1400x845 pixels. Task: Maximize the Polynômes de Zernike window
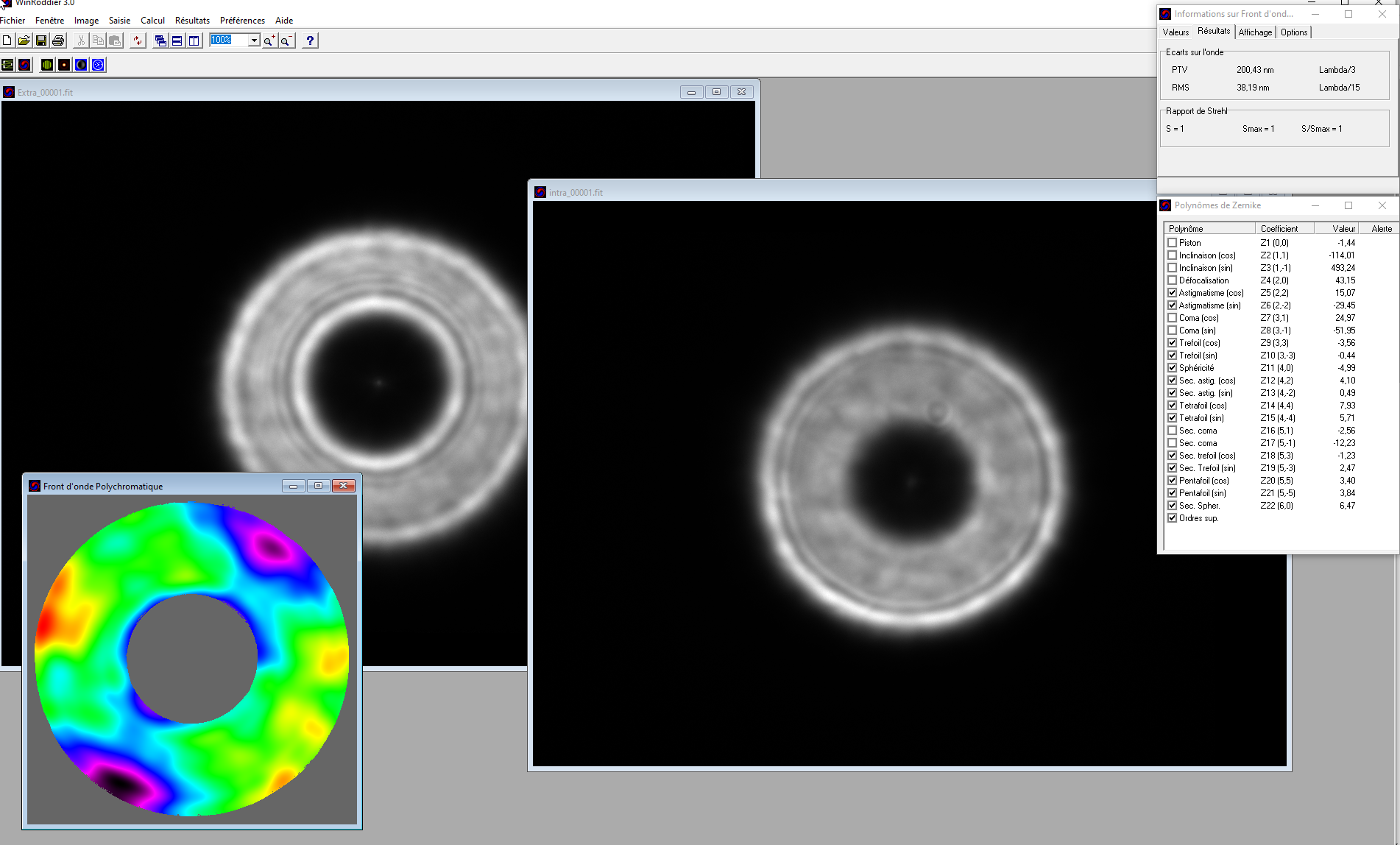[x=1348, y=205]
